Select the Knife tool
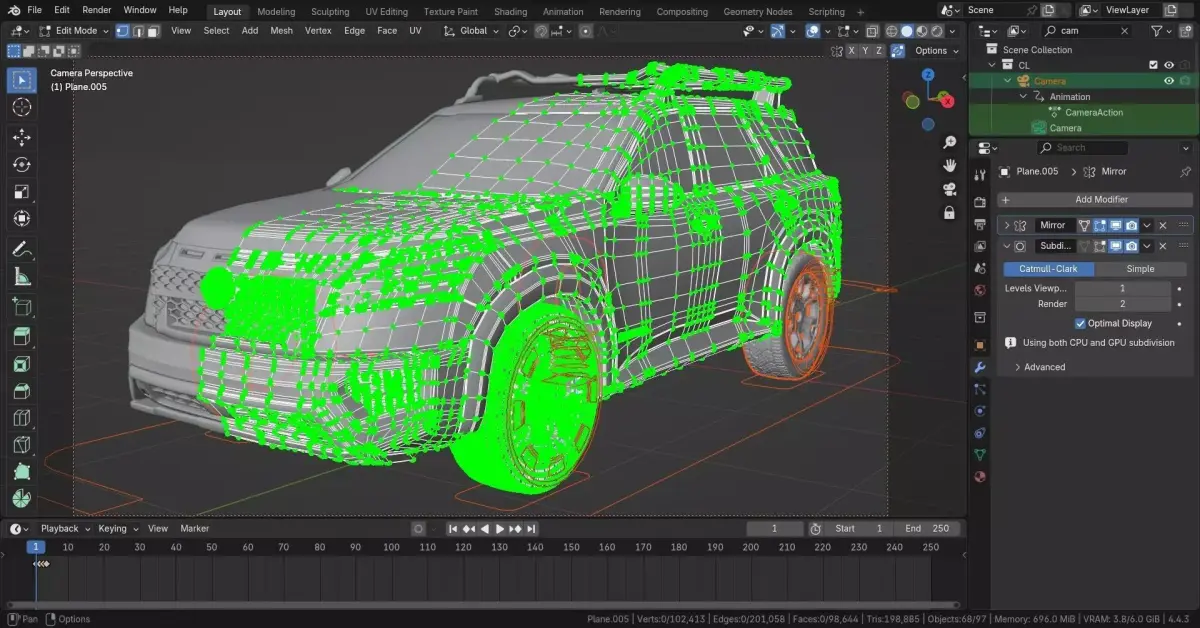The width and height of the screenshot is (1200, 628). click(x=22, y=445)
